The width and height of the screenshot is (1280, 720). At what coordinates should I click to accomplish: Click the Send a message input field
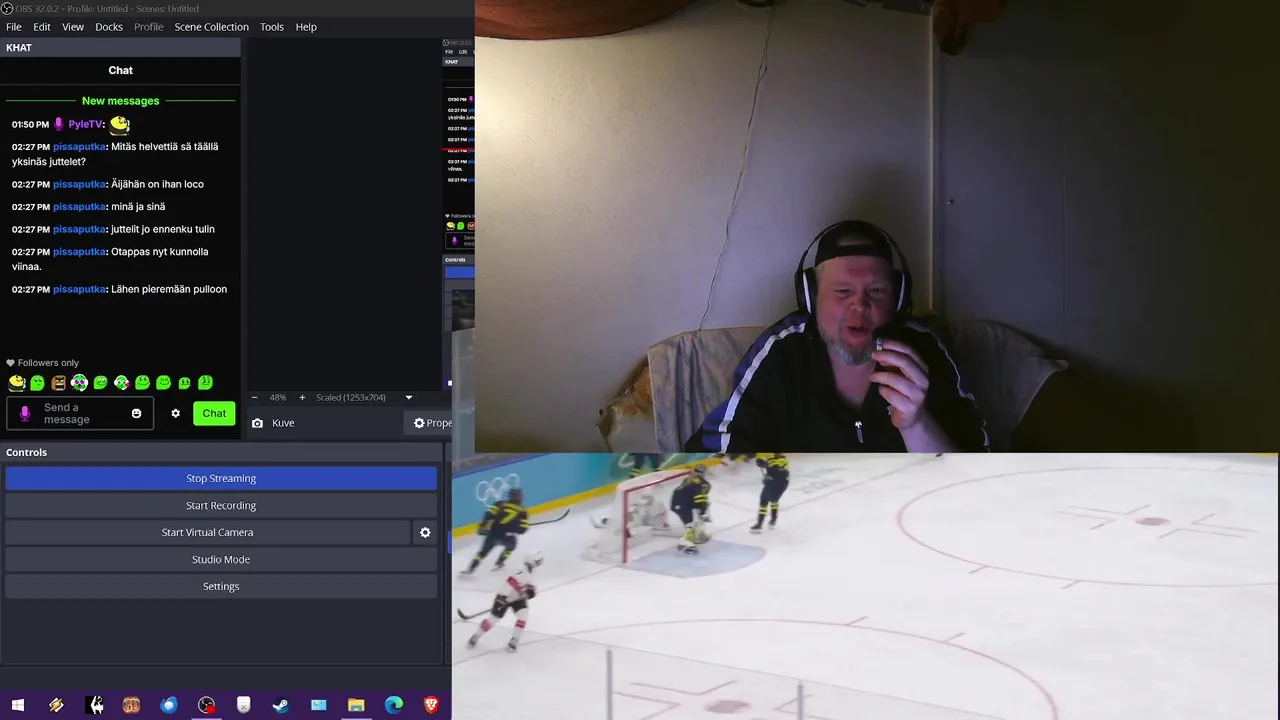[80, 413]
